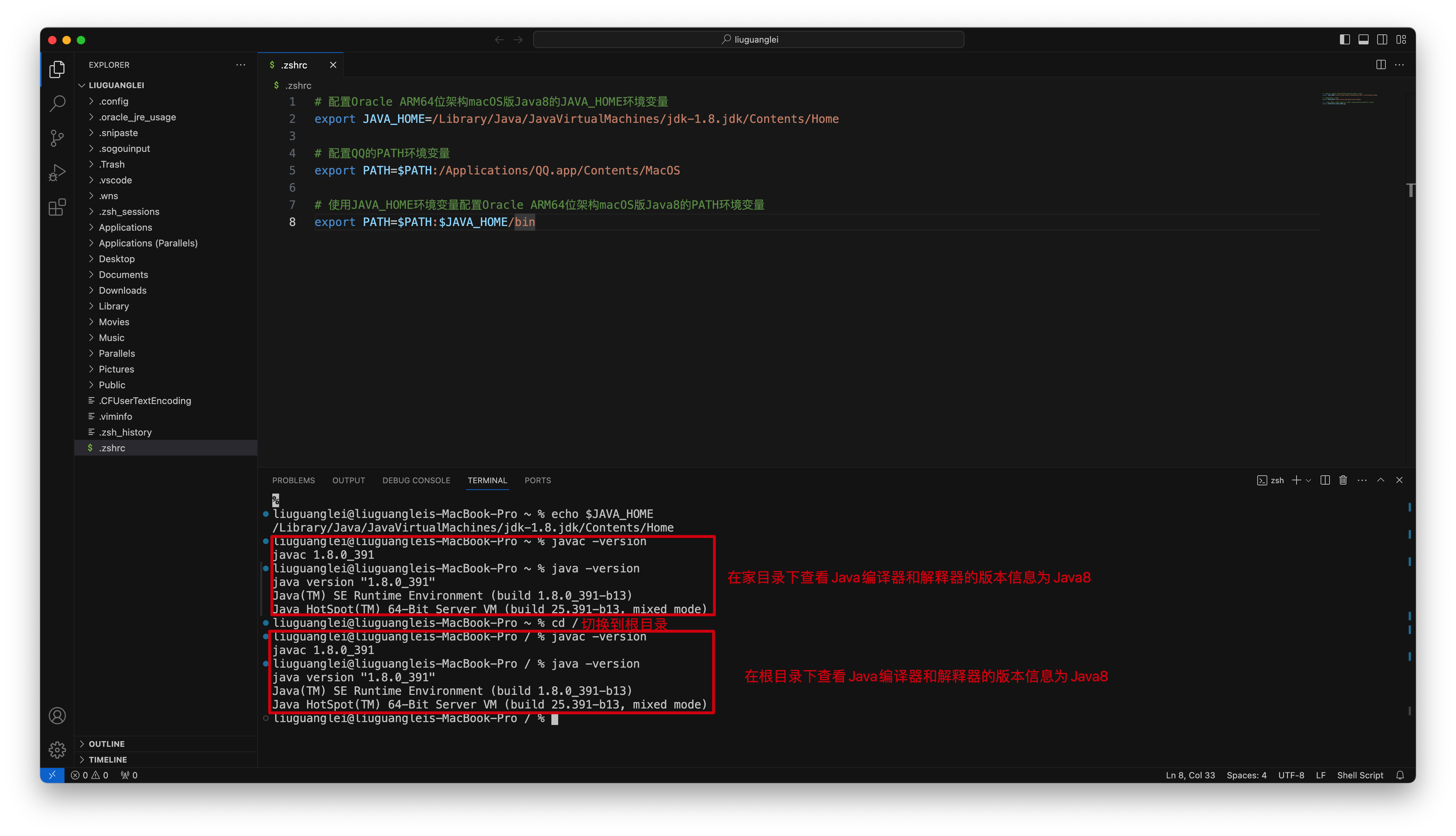Expand the OUTLINE section
Viewport: 1456px width, 836px height.
[x=167, y=744]
